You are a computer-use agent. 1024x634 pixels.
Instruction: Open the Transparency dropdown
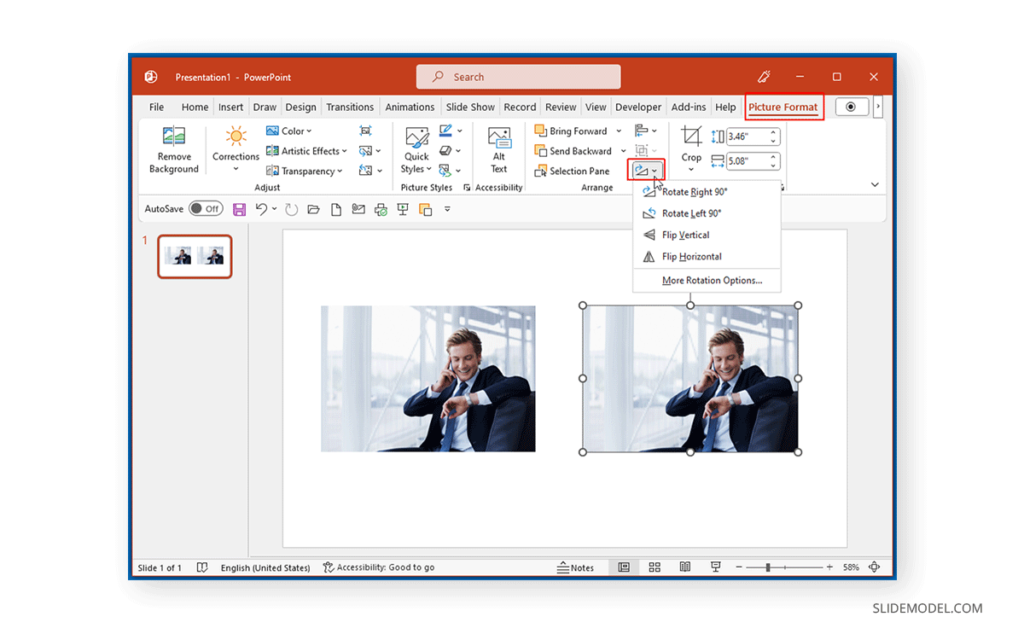tap(304, 171)
